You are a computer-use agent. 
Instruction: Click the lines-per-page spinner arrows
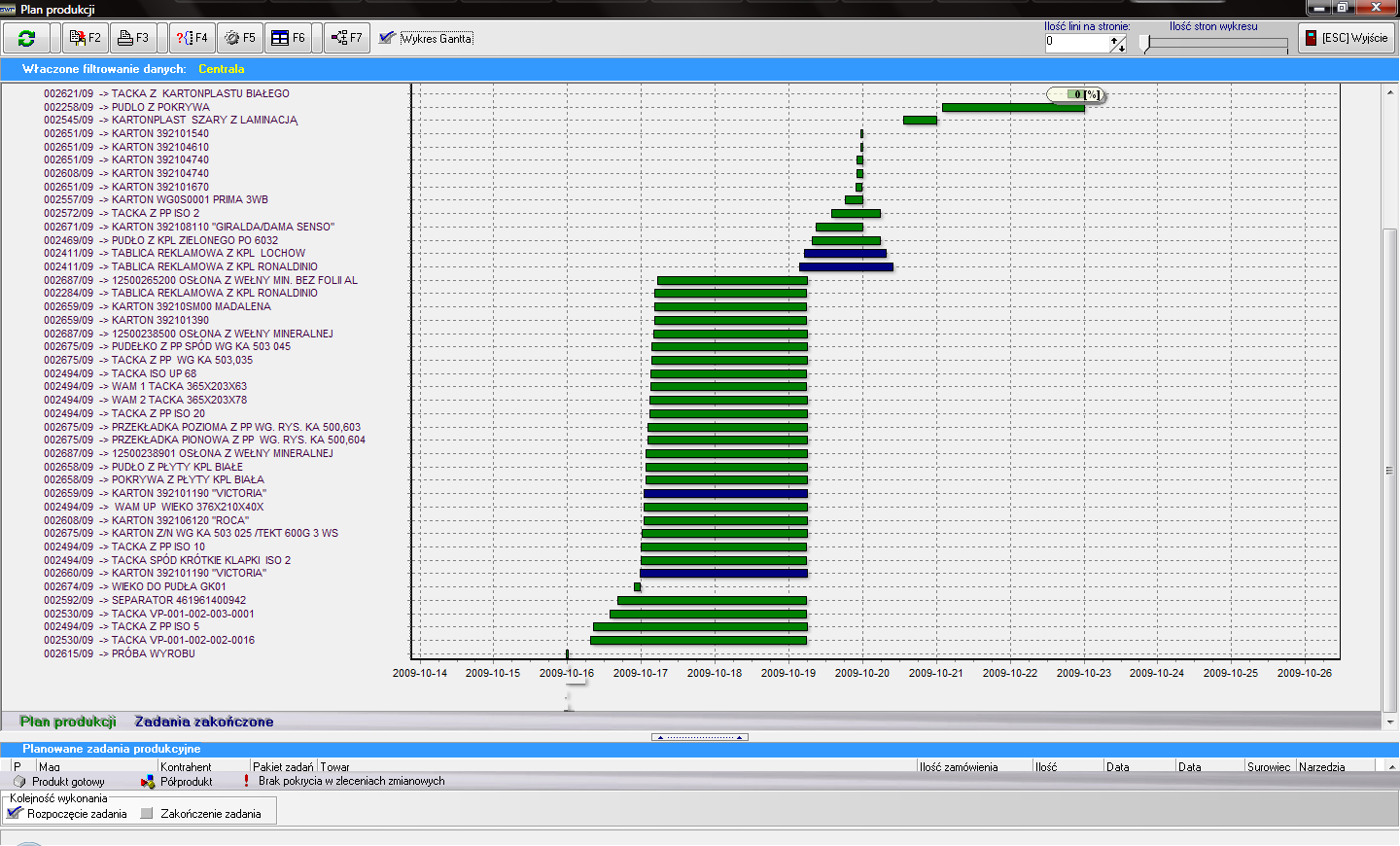(1118, 44)
